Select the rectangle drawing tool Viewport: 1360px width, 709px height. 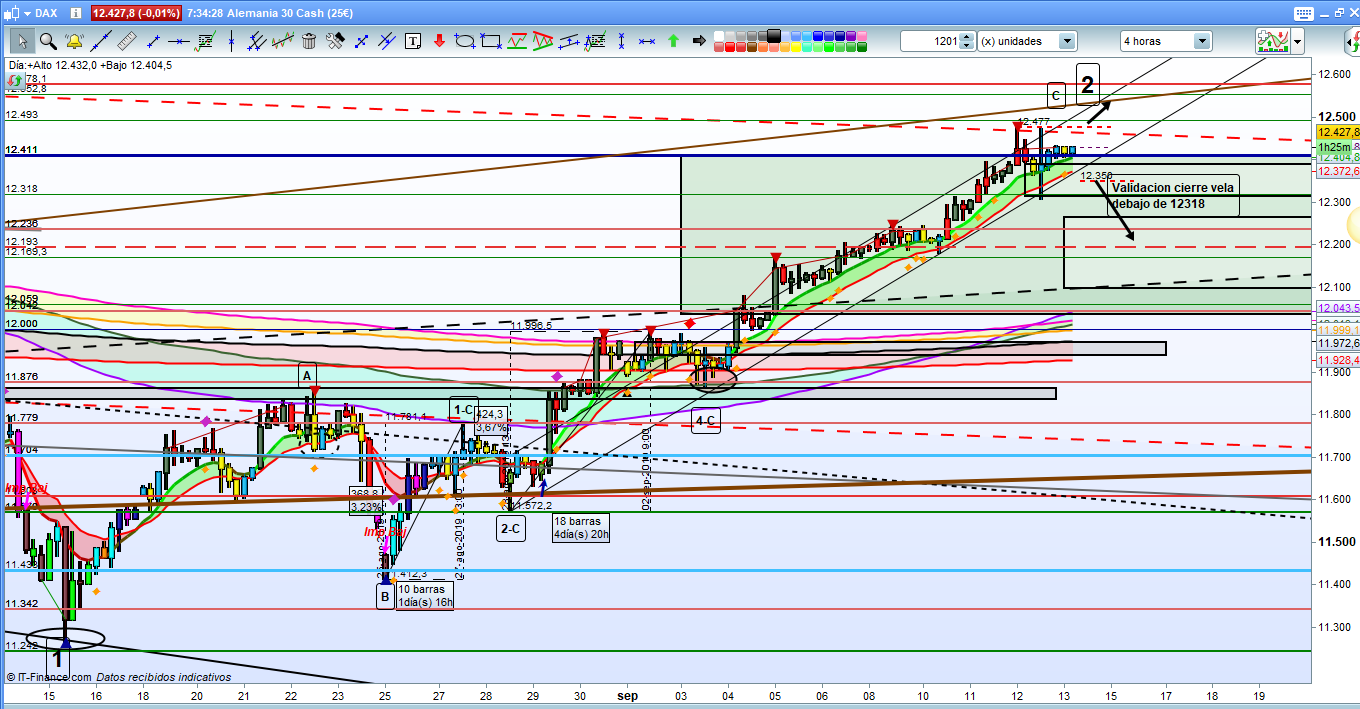pos(491,41)
